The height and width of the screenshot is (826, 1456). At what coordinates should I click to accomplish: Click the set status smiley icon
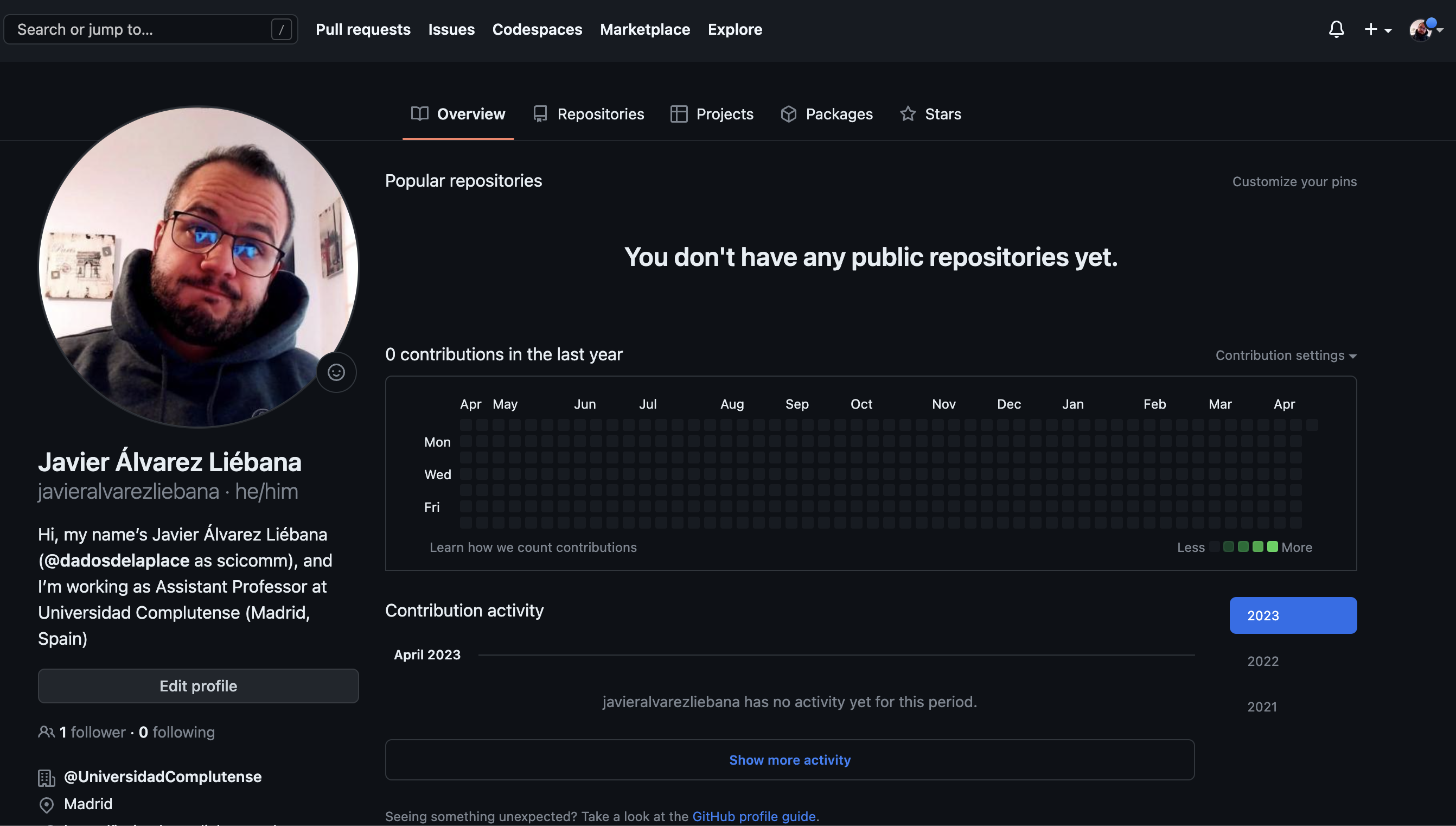[336, 372]
